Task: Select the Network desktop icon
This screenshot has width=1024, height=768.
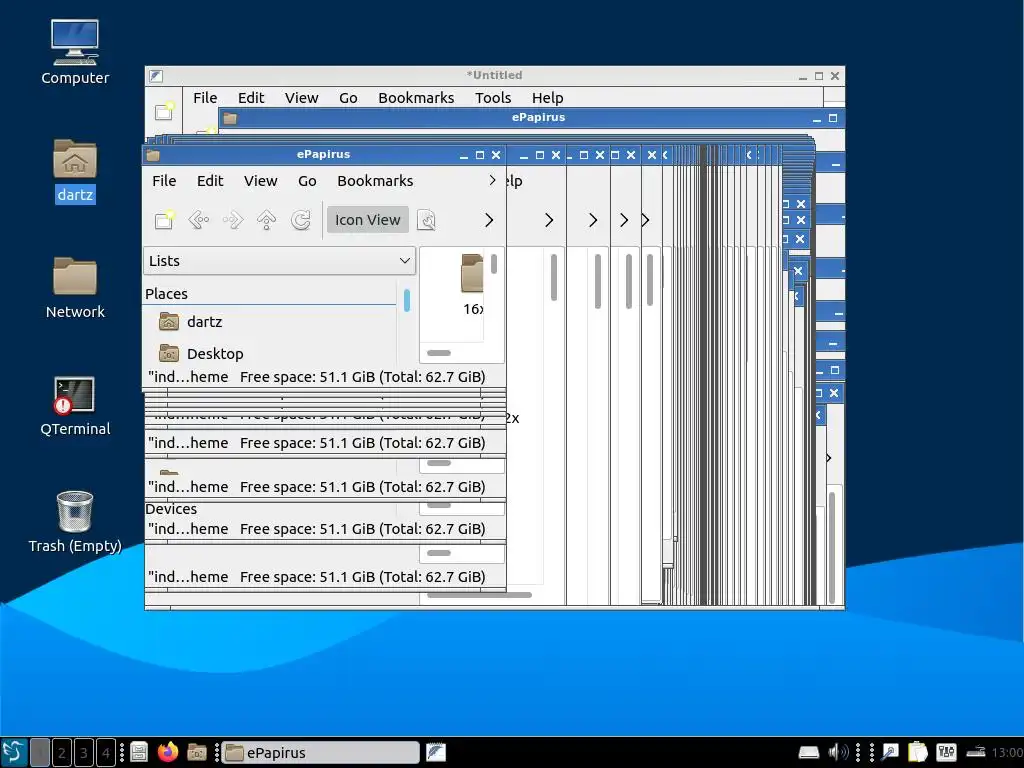Action: tap(75, 287)
